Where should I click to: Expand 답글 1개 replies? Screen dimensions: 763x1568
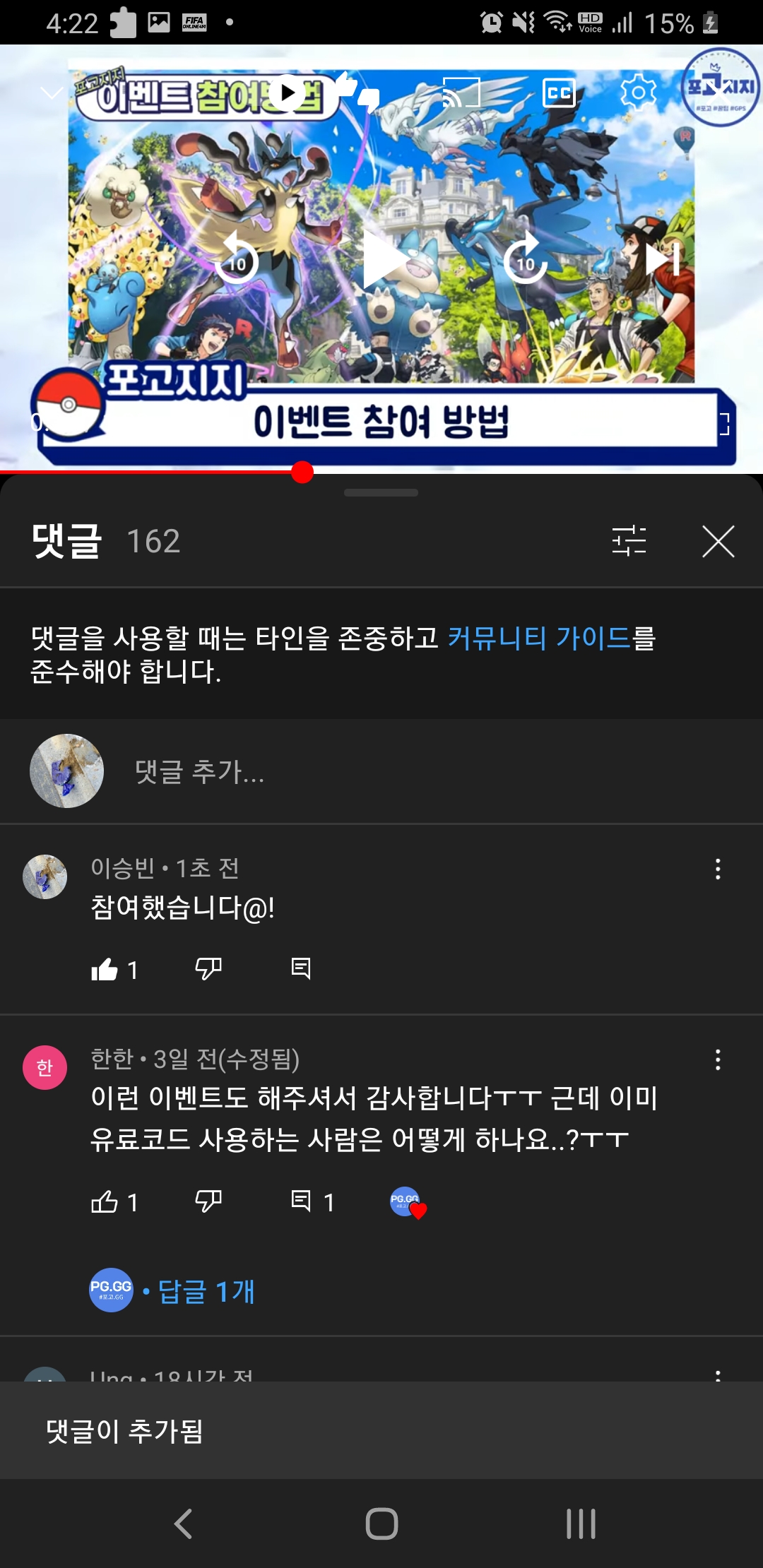(206, 1291)
